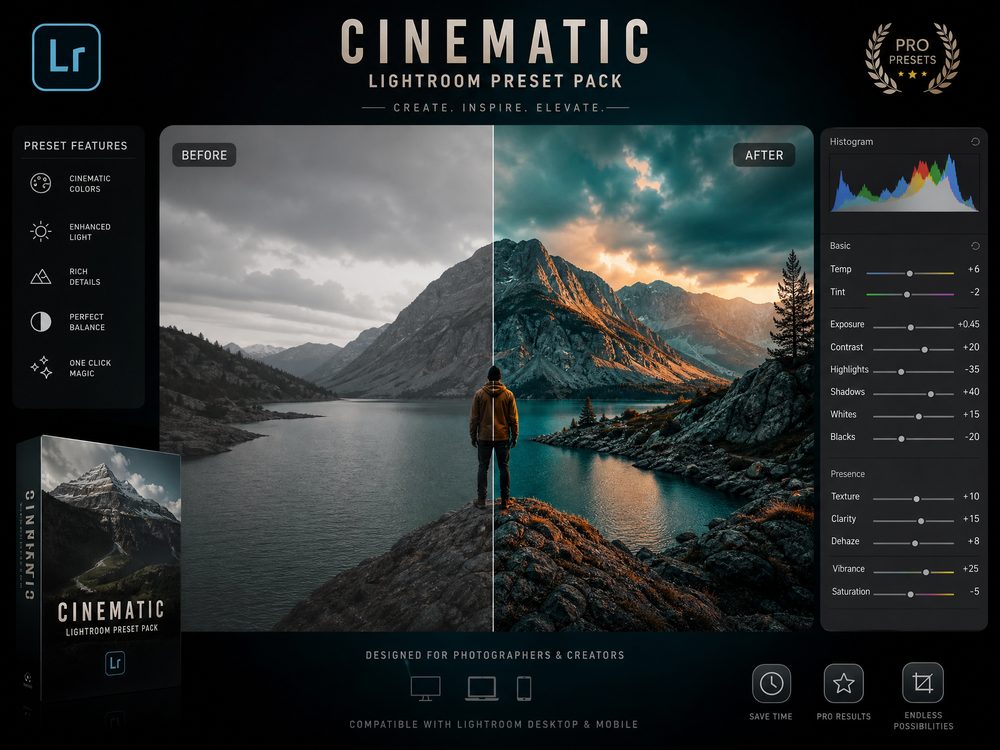Screen dimensions: 1000x750
Task: Adjust the Tint slider handle
Action: pos(907,295)
